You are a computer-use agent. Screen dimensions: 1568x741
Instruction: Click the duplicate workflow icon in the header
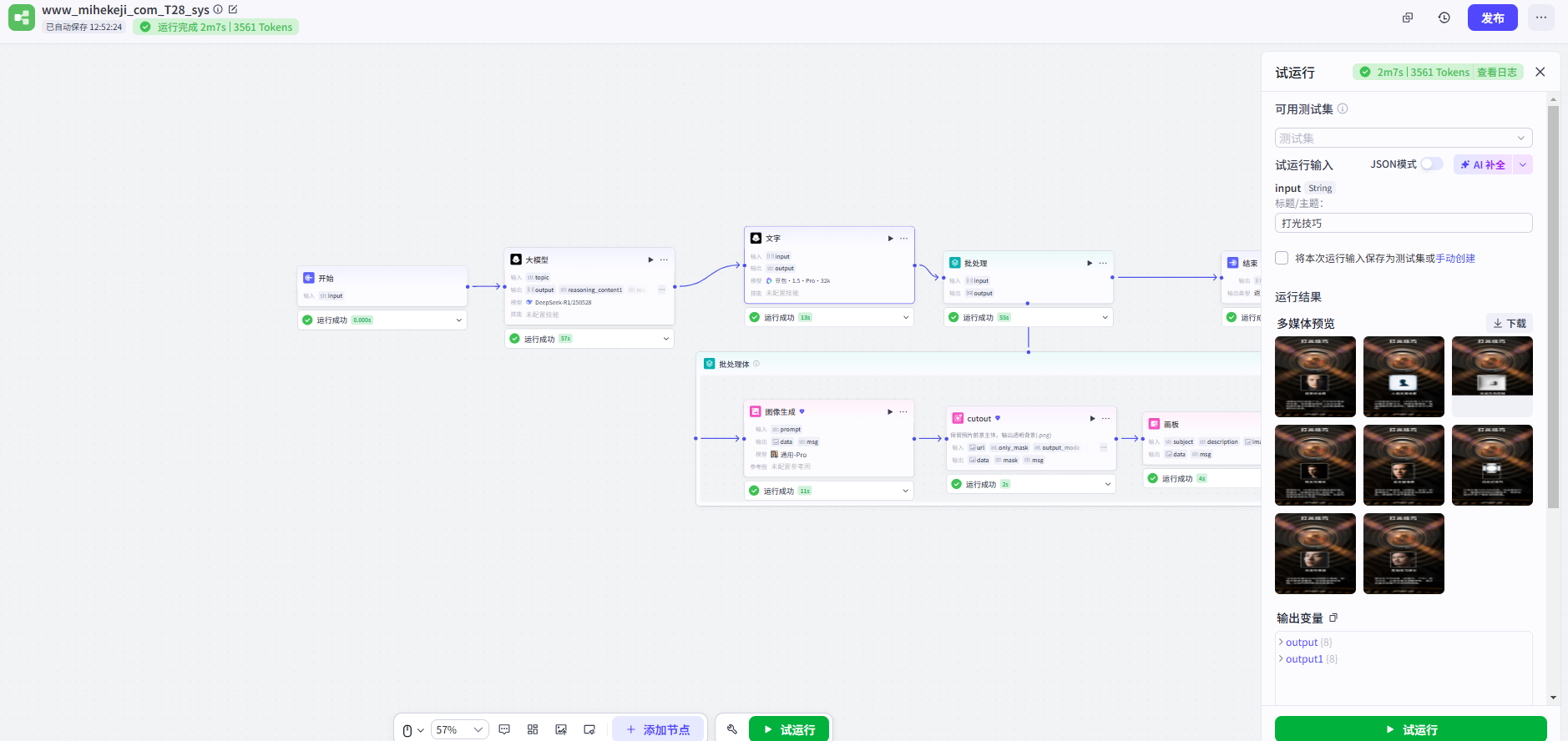tap(1408, 18)
